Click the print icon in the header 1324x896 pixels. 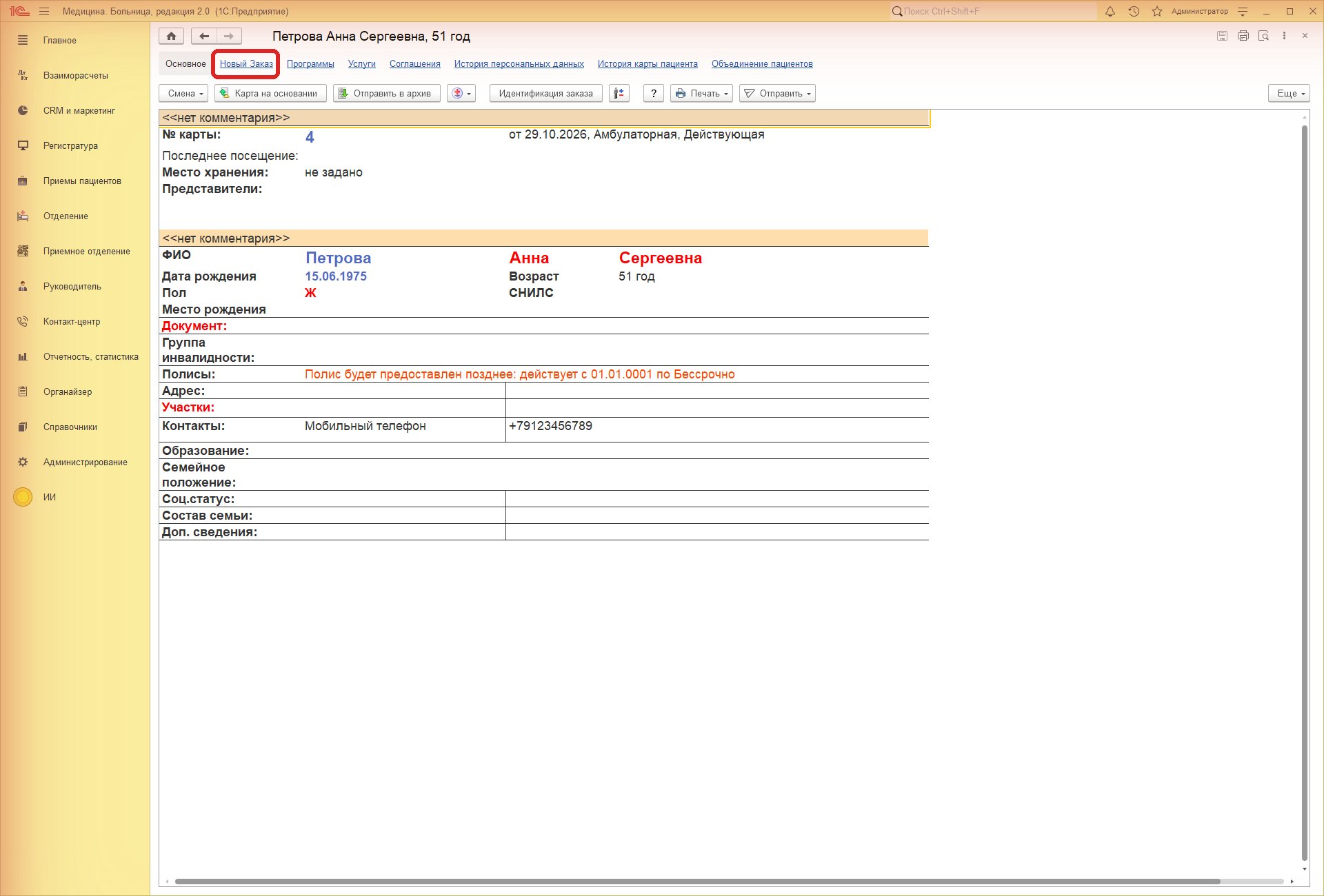[x=1243, y=36]
